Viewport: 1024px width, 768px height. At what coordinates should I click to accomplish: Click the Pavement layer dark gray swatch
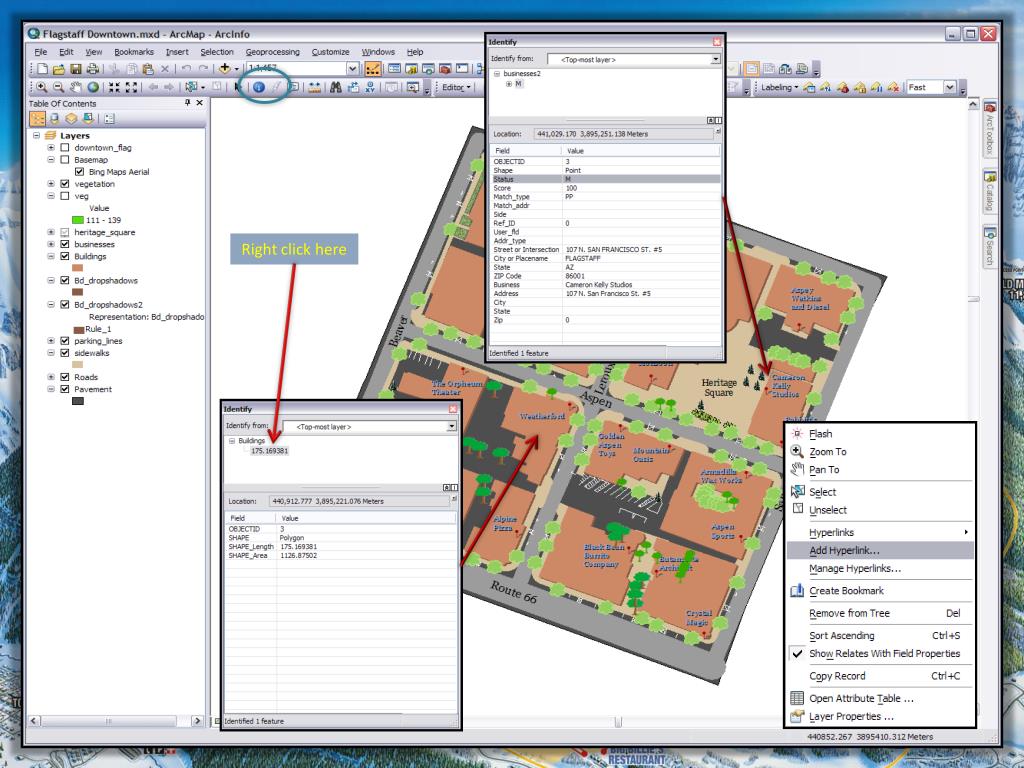coord(78,401)
